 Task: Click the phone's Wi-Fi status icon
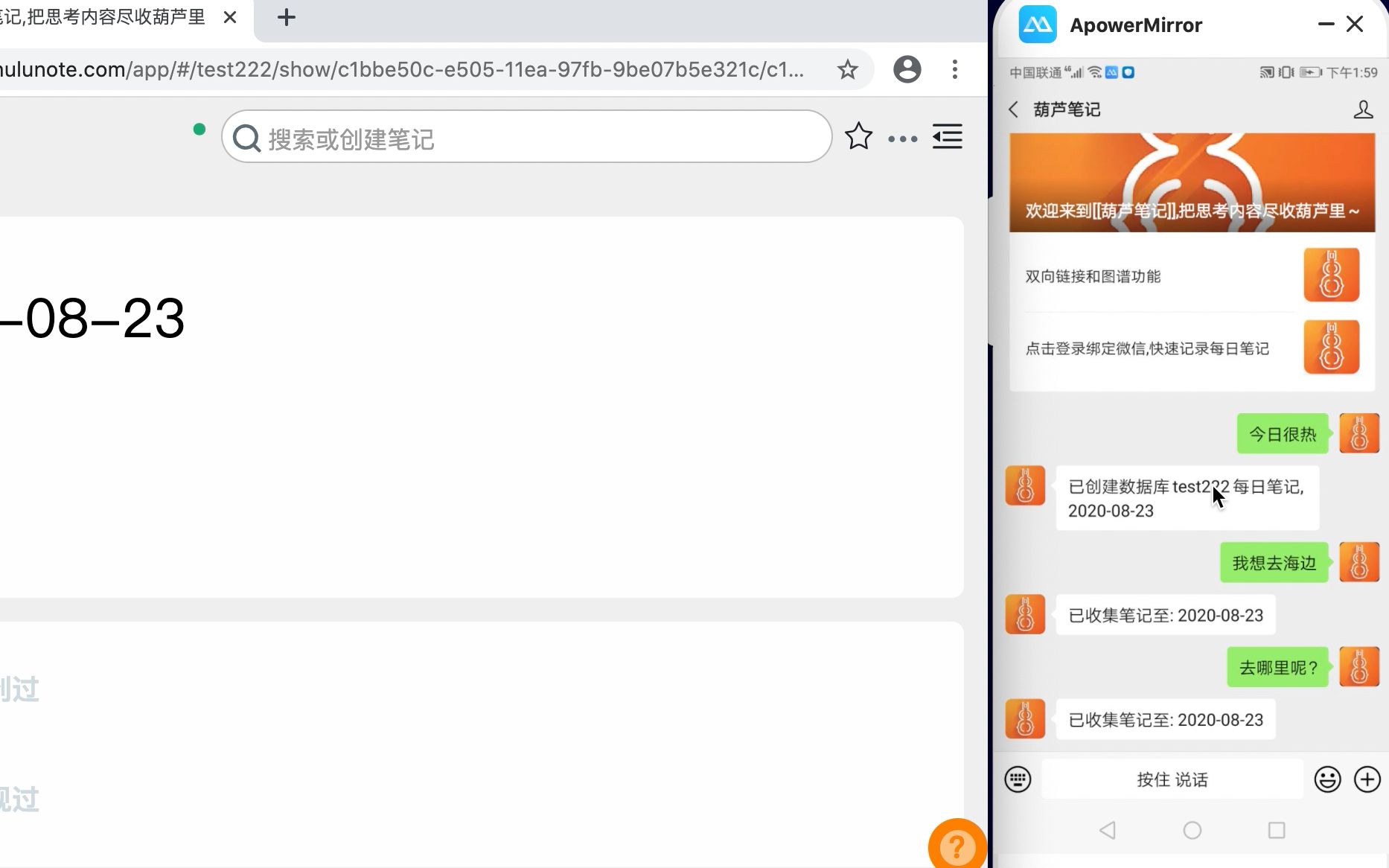[x=1094, y=72]
